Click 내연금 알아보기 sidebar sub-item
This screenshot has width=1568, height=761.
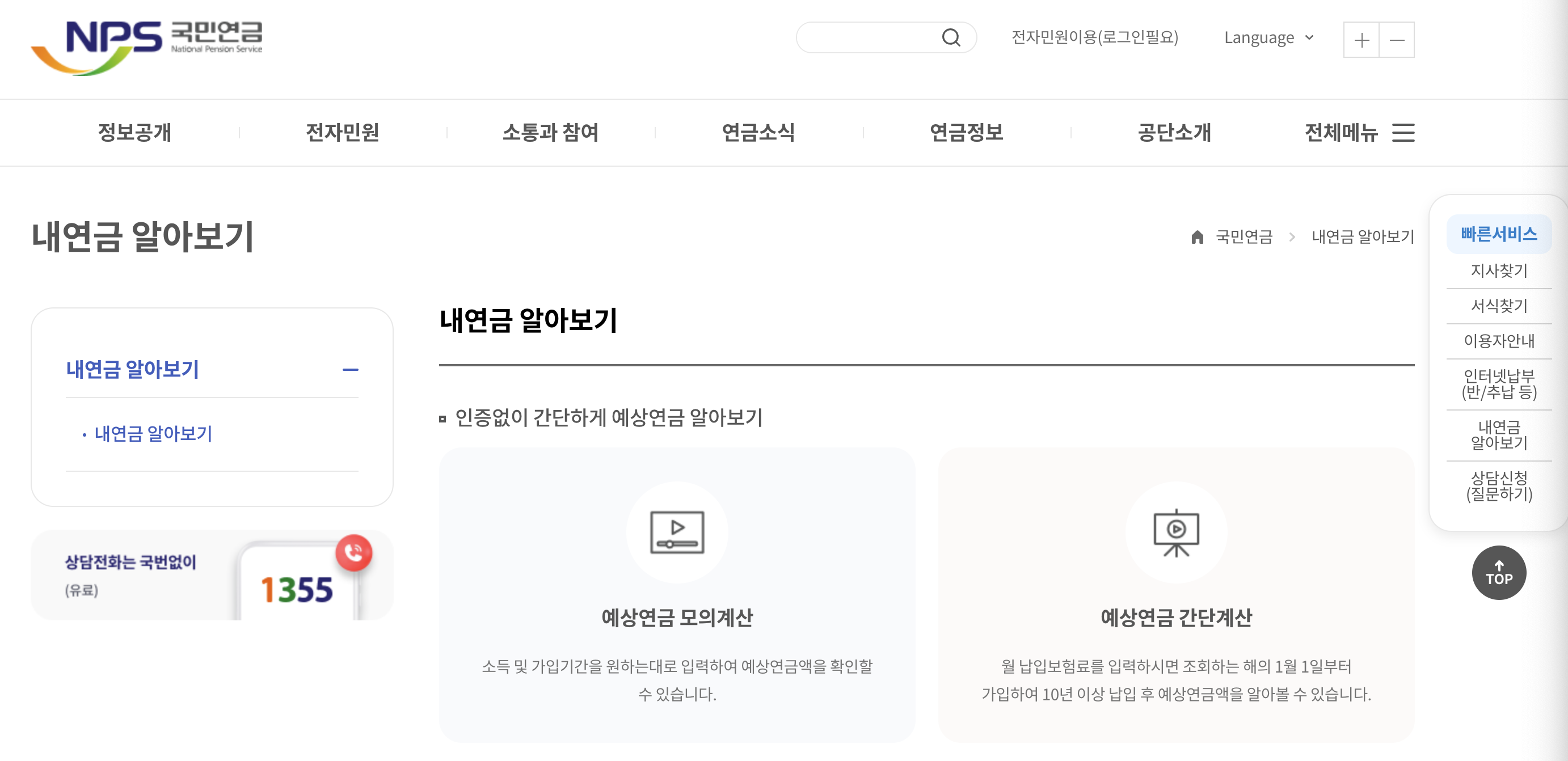coord(153,434)
